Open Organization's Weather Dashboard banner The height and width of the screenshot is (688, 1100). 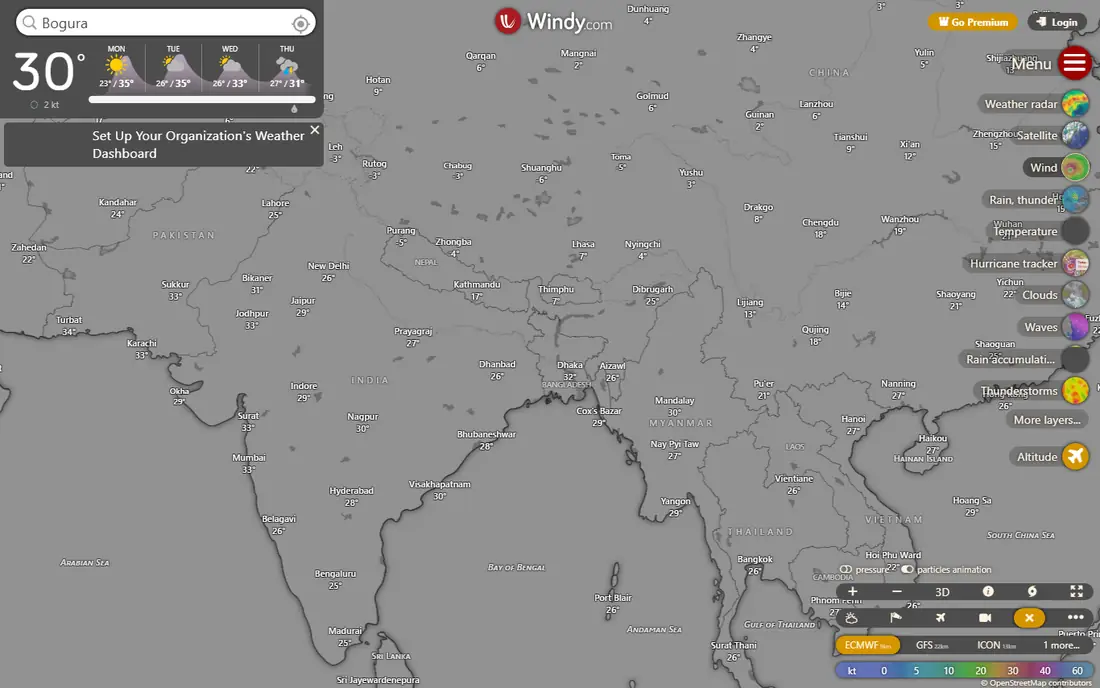pos(163,144)
